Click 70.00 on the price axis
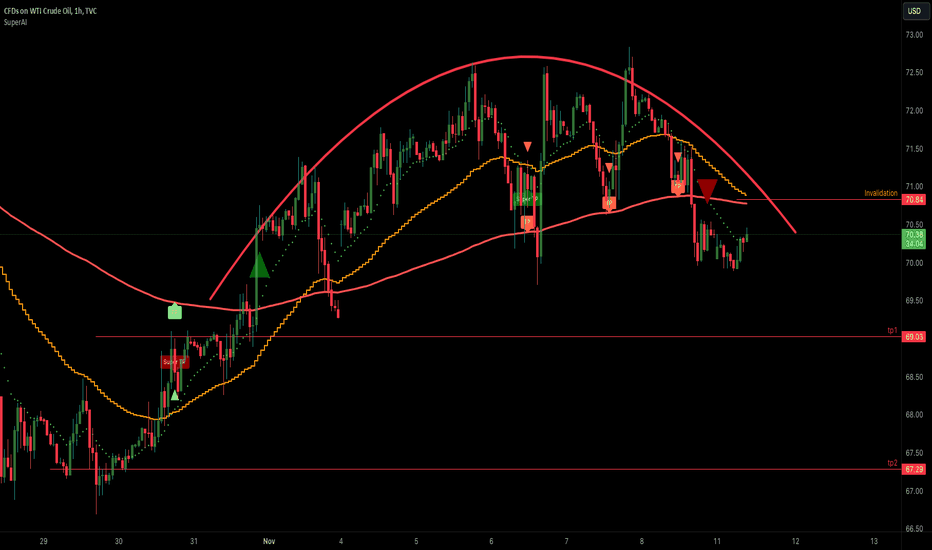This screenshot has height=550, width=932. 914,263
